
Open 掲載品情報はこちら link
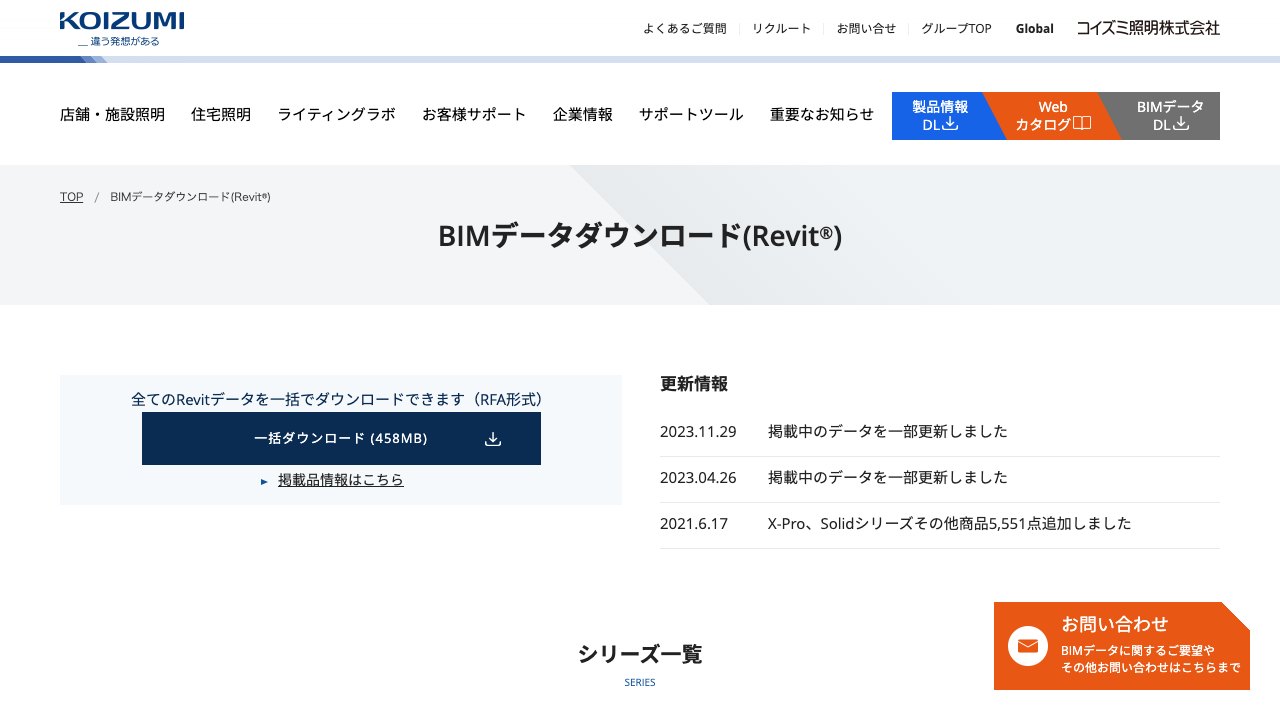pyautogui.click(x=341, y=480)
